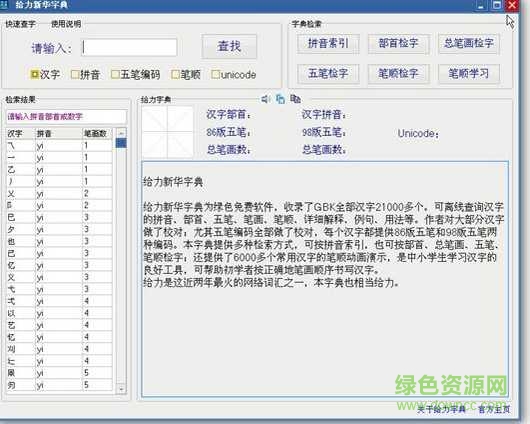The height and width of the screenshot is (424, 530).
Task: Click the 汉字拼音 label
Action: (x=324, y=115)
